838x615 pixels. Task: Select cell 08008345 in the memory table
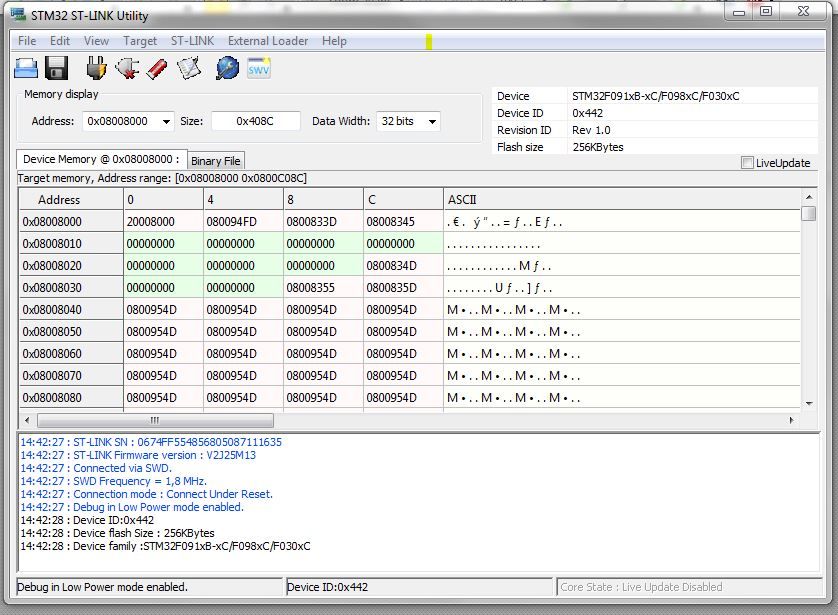pos(404,221)
